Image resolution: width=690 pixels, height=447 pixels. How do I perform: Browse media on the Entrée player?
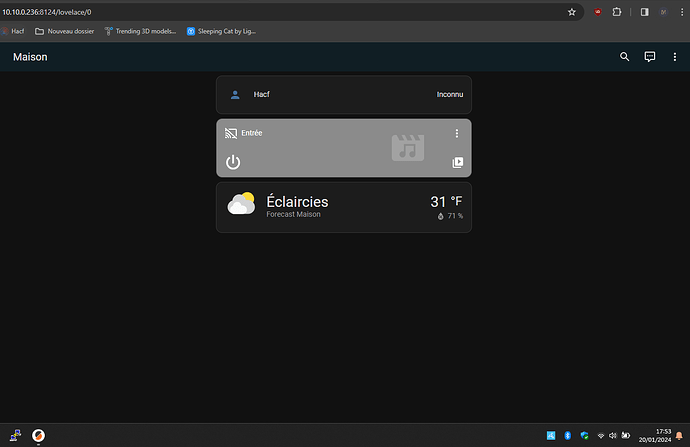(458, 162)
